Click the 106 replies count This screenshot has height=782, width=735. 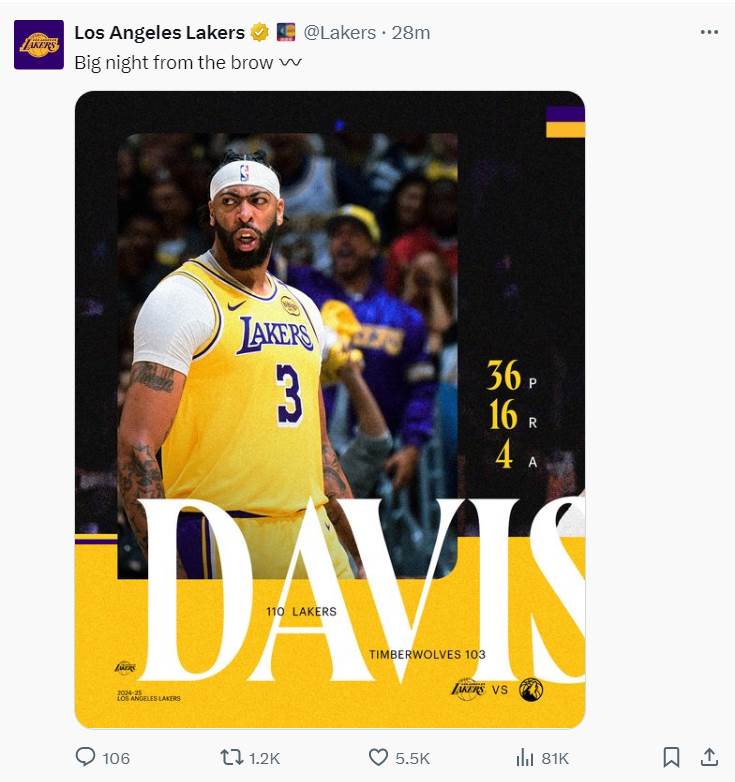point(116,759)
